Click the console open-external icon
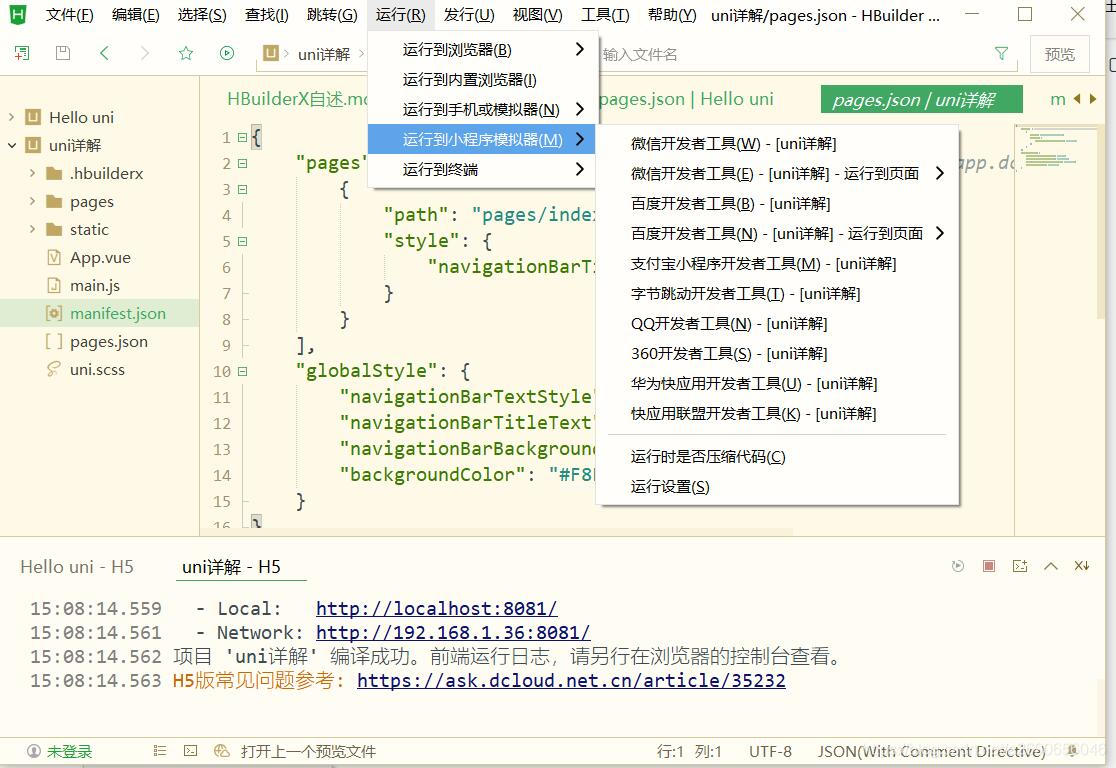The width and height of the screenshot is (1116, 768). coord(1020,566)
